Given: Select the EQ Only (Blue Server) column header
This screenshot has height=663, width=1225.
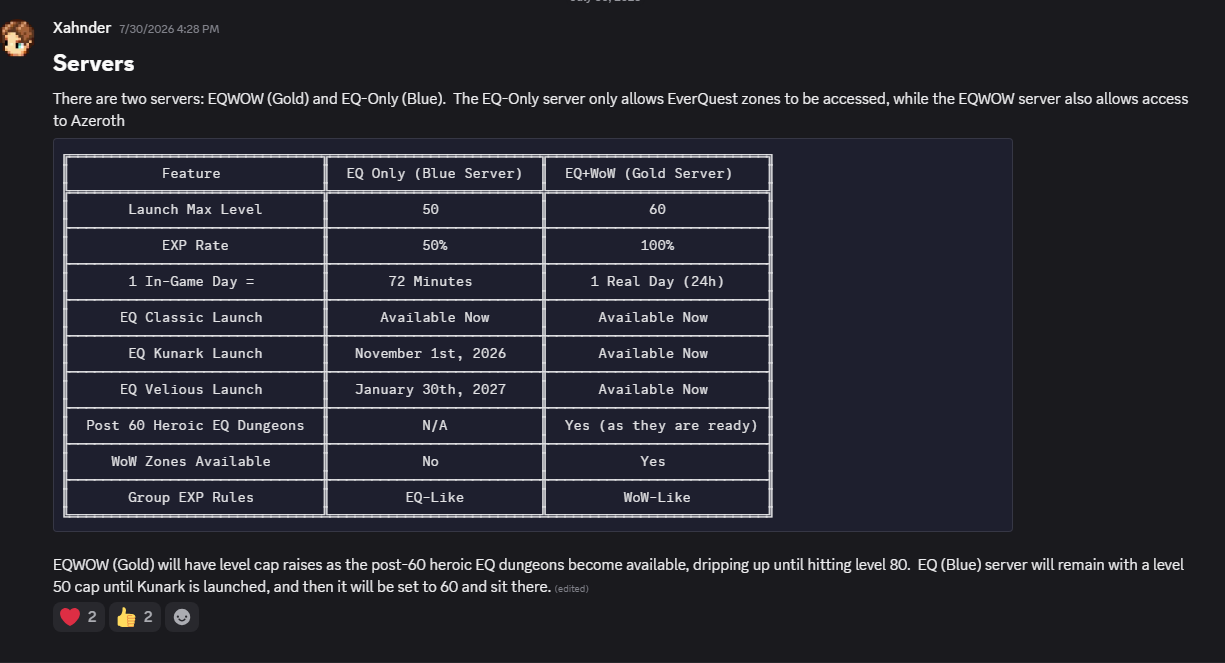Looking at the screenshot, I should pyautogui.click(x=434, y=173).
